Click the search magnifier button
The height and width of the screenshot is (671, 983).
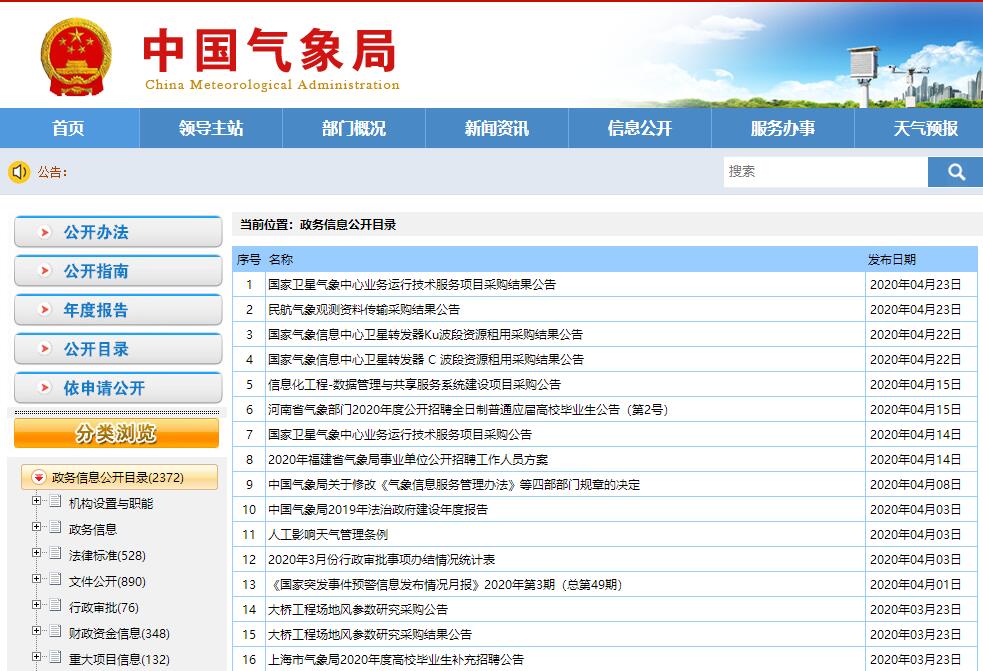click(x=955, y=172)
